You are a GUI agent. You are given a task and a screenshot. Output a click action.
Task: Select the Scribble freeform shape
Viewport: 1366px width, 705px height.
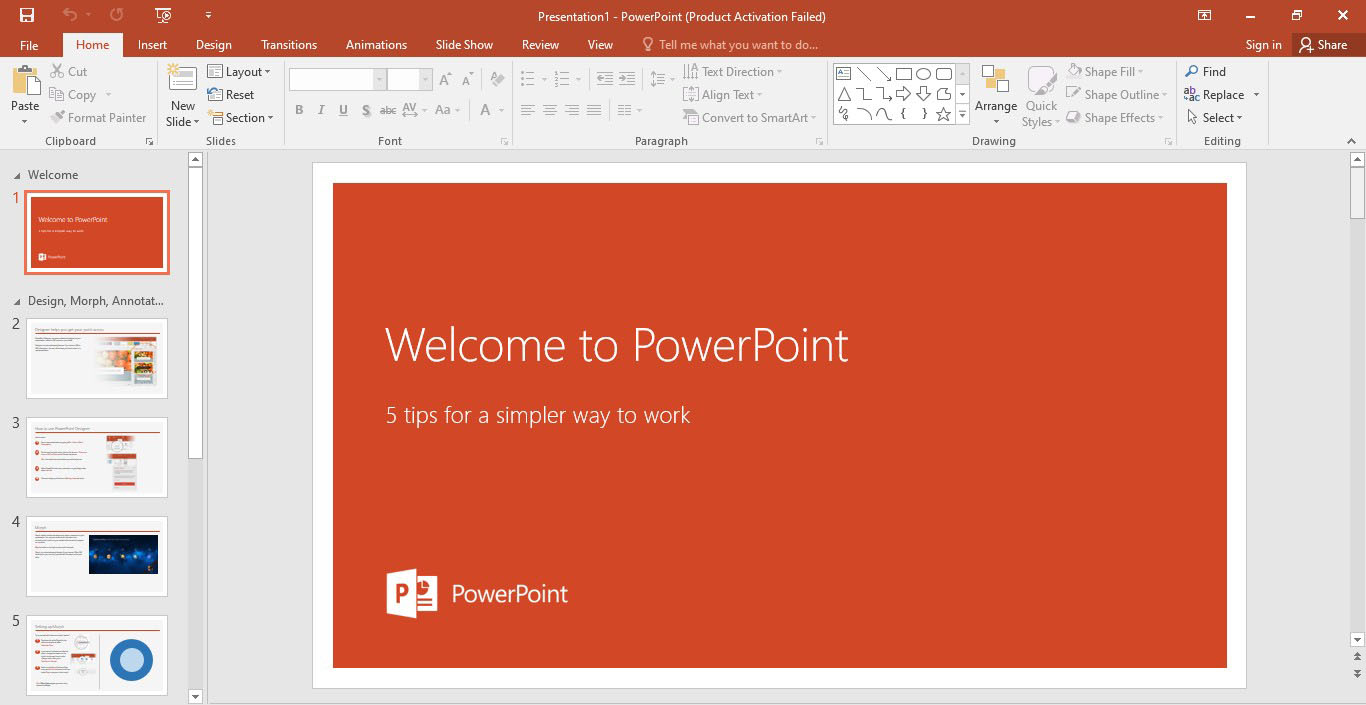(843, 114)
